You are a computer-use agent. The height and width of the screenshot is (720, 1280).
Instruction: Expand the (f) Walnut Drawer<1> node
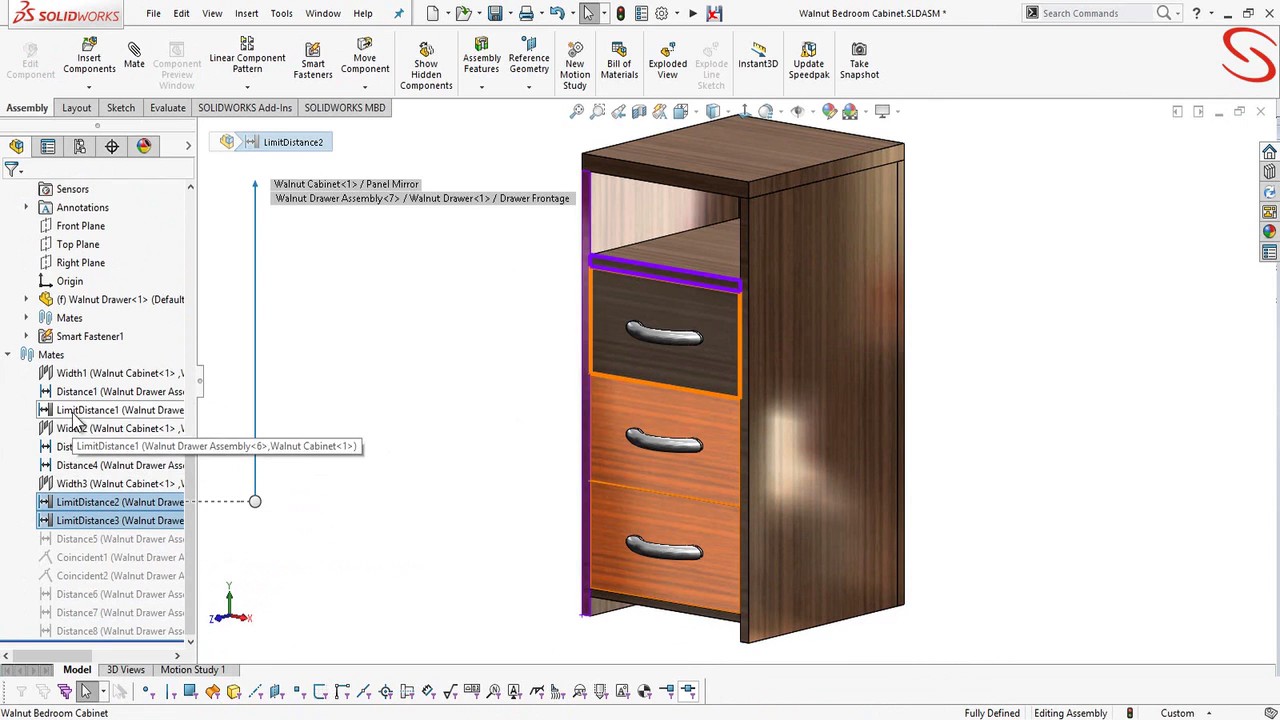point(26,300)
